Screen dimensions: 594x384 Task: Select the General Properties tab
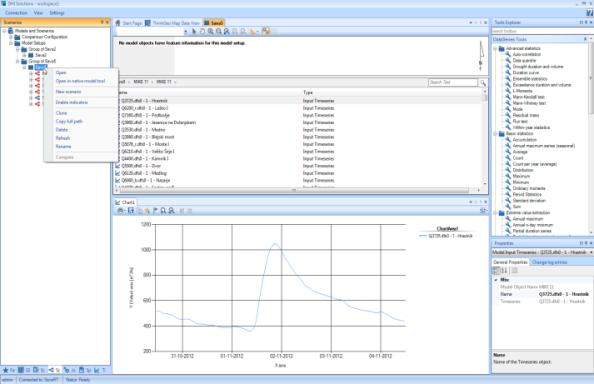(x=510, y=262)
